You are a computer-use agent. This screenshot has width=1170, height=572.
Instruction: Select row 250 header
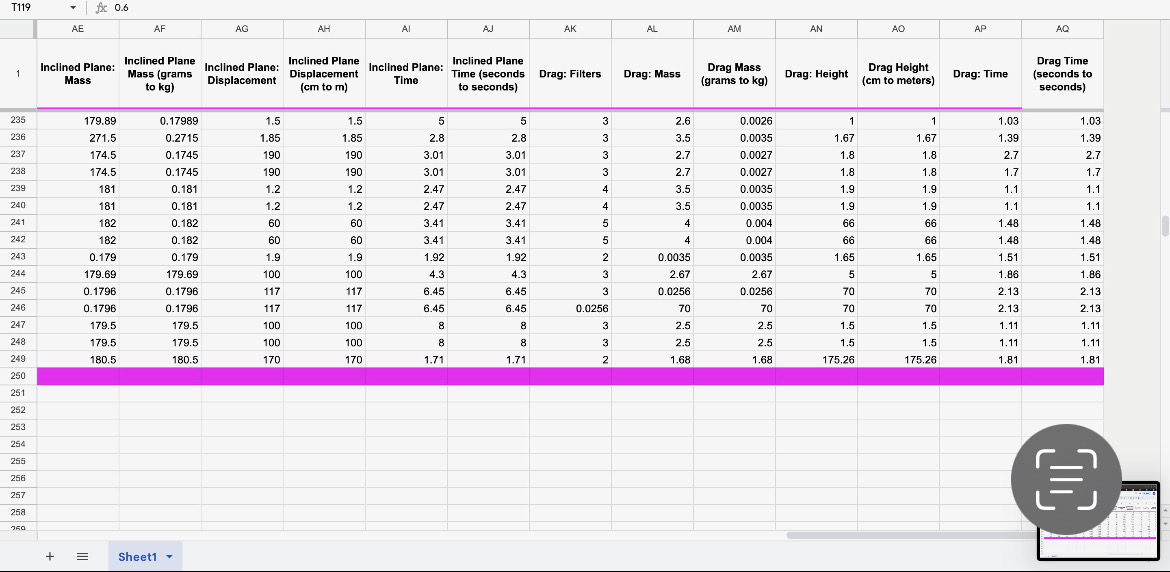tap(18, 376)
